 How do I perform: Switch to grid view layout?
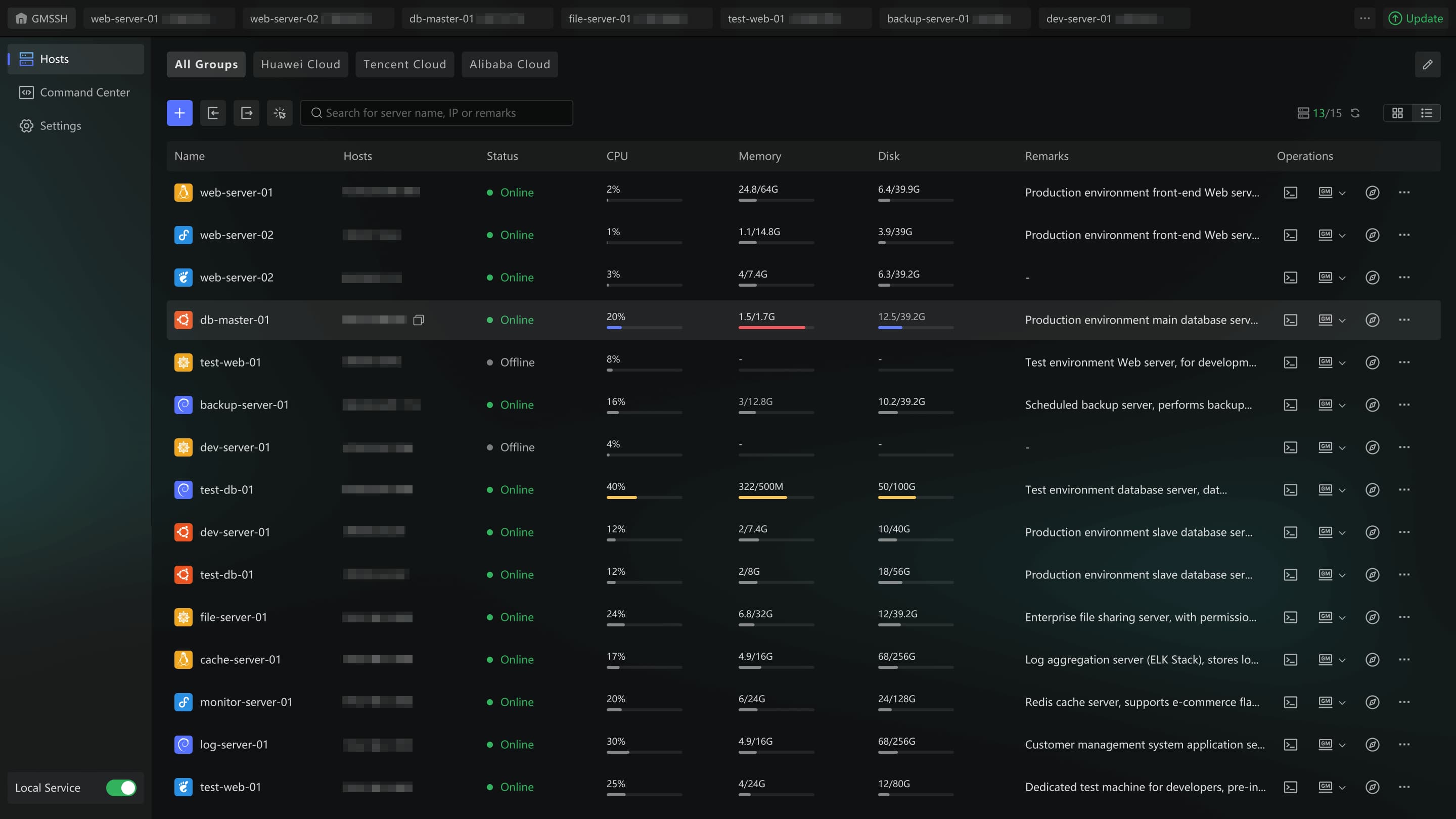[x=1397, y=113]
